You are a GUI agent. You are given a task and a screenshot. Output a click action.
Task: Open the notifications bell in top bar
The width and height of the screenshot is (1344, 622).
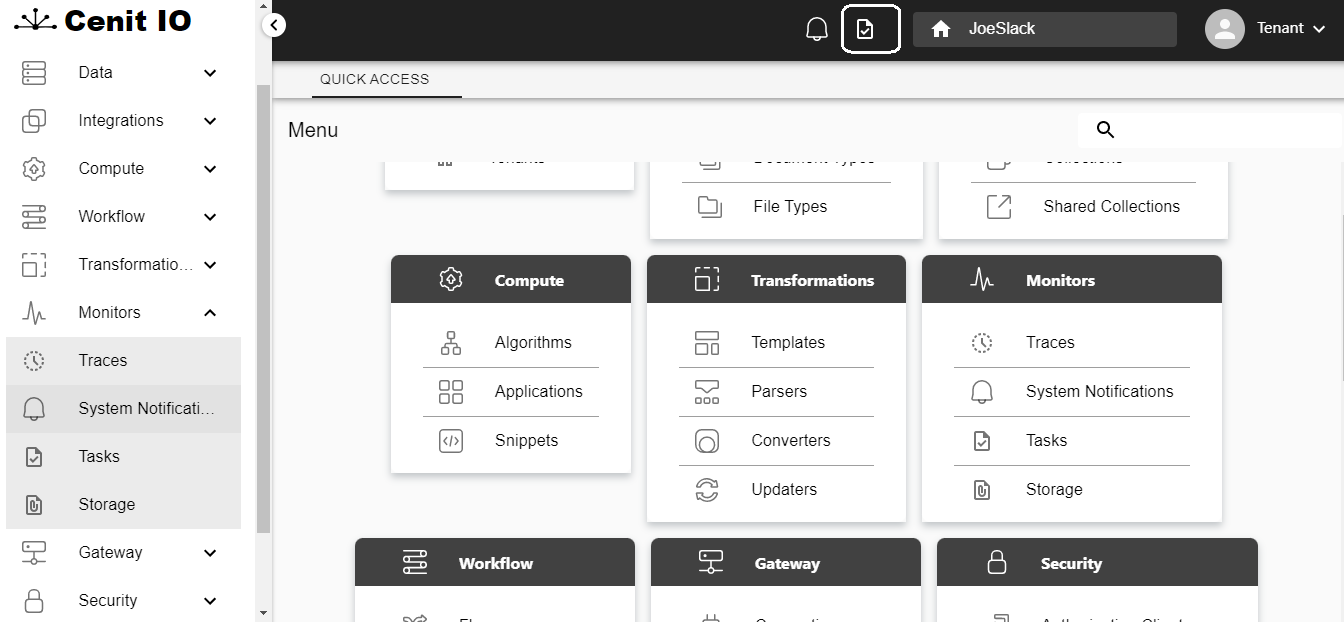[817, 29]
